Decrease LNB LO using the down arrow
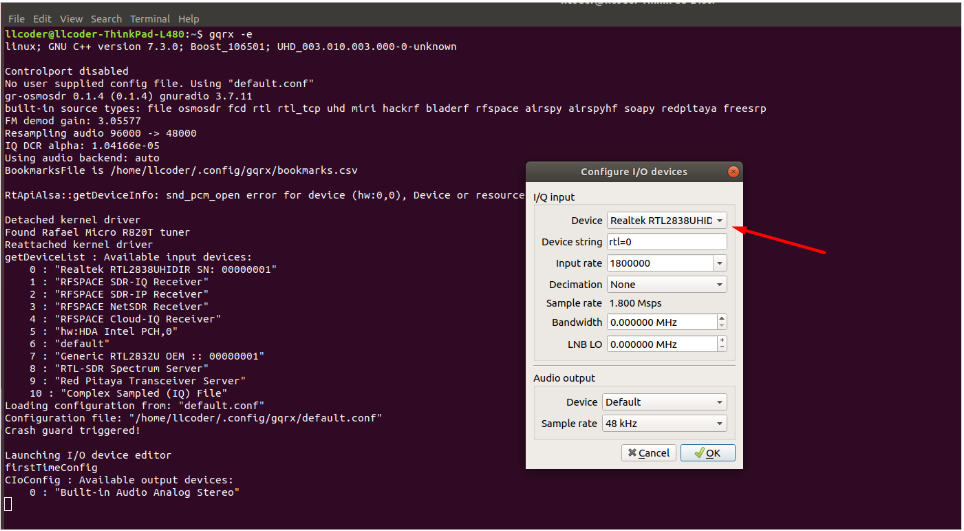 pos(720,348)
